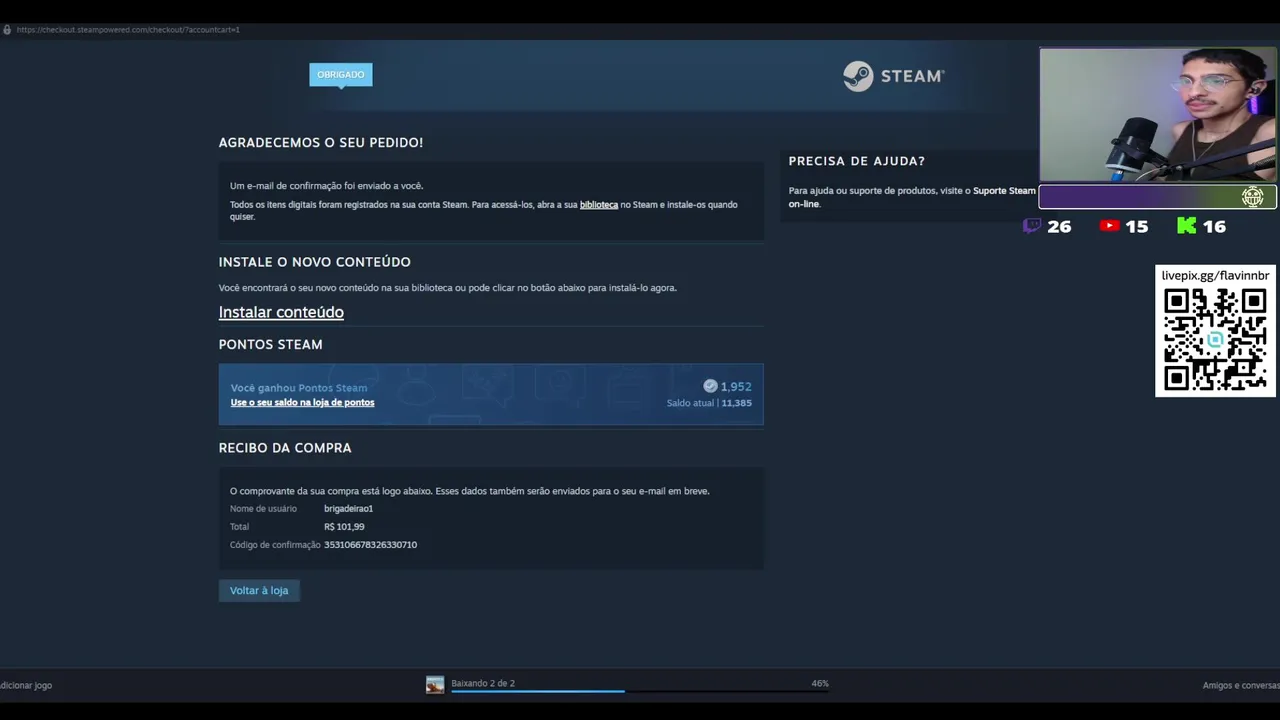
Task: Click Instalar conteúdo link
Action: tap(281, 312)
